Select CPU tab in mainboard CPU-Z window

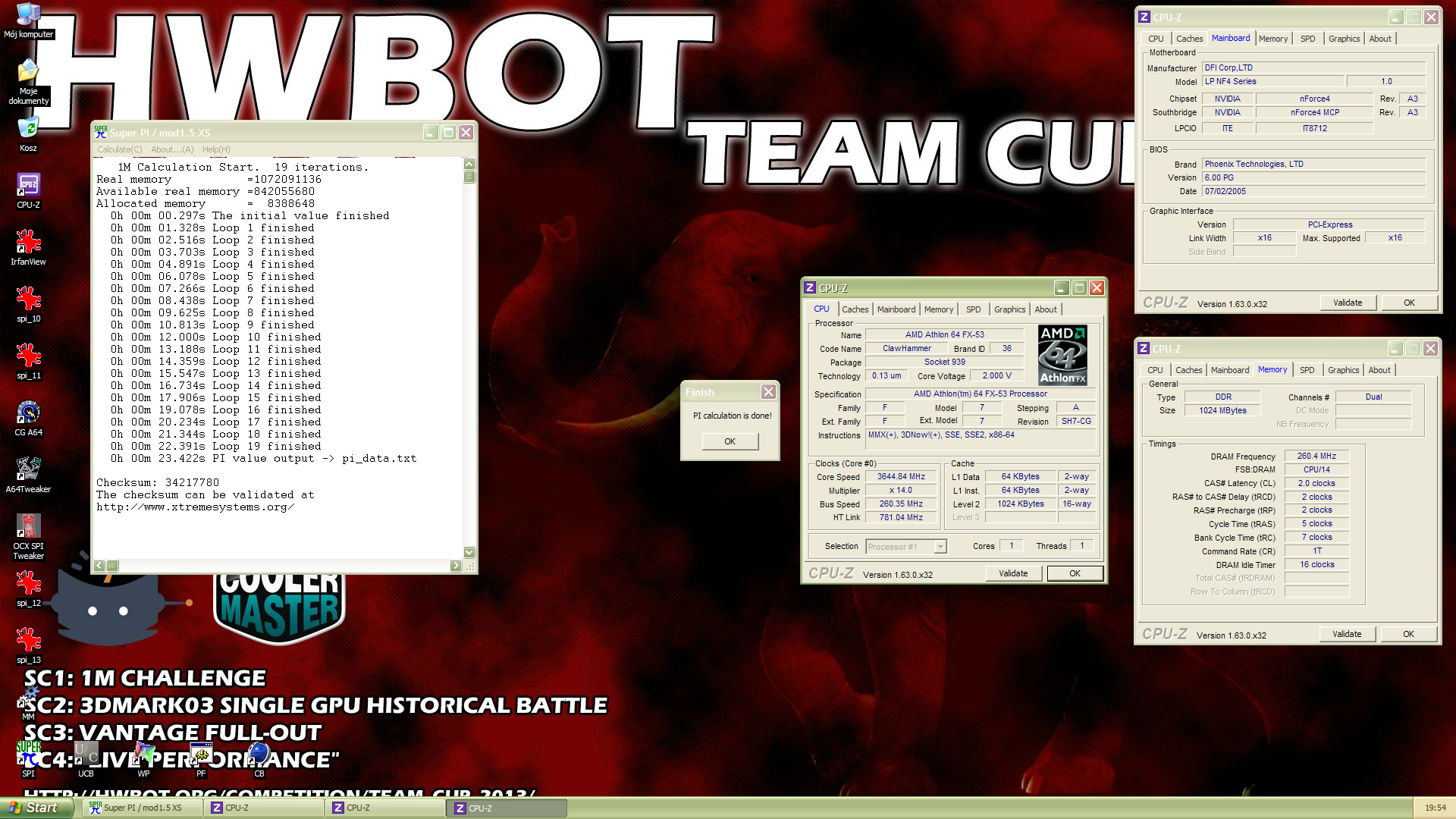tap(1156, 39)
